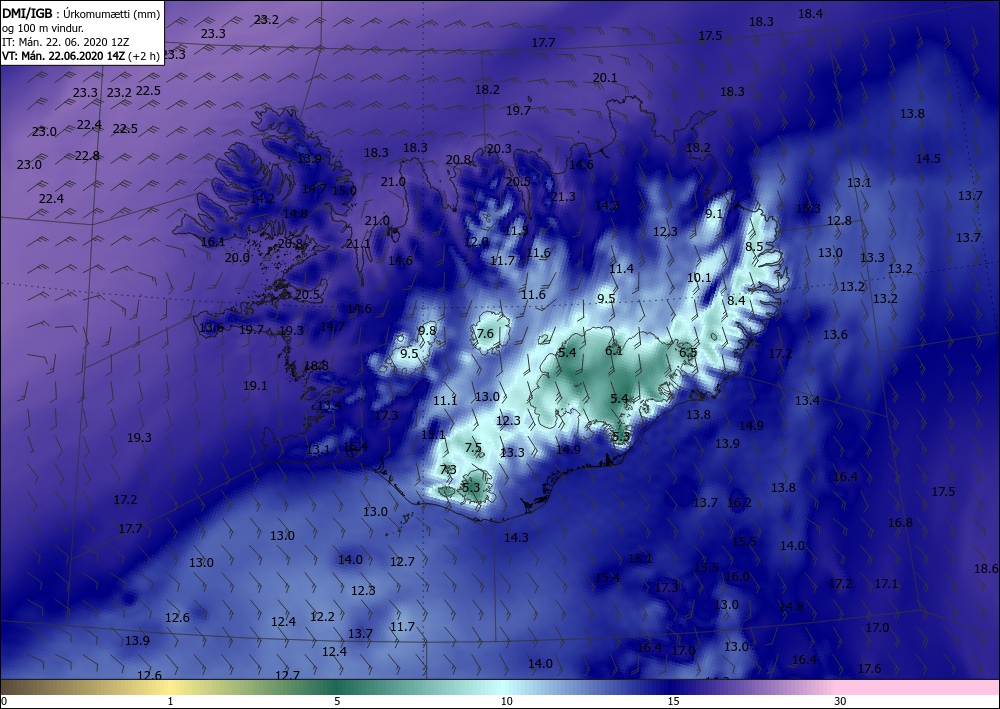The image size is (1000, 709).
Task: Click the map value 16.1
Action: pos(213,242)
